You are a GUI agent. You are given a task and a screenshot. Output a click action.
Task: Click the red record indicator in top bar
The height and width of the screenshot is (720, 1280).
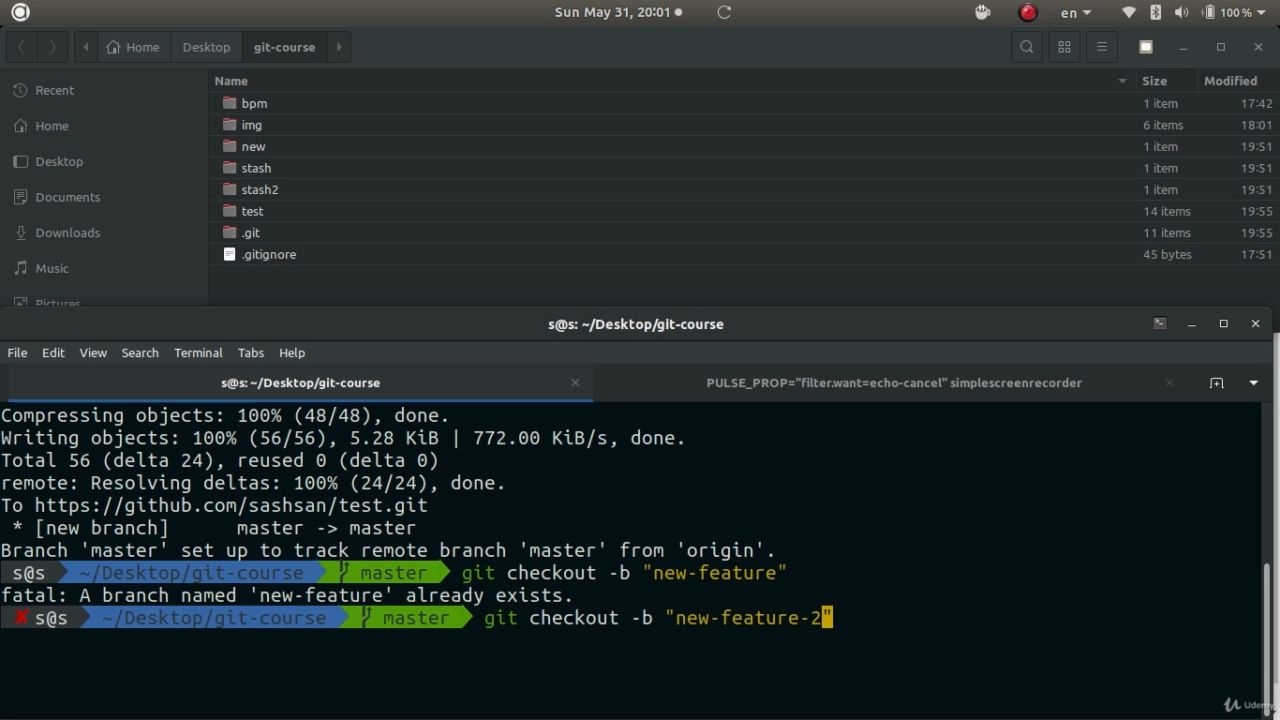[1027, 12]
